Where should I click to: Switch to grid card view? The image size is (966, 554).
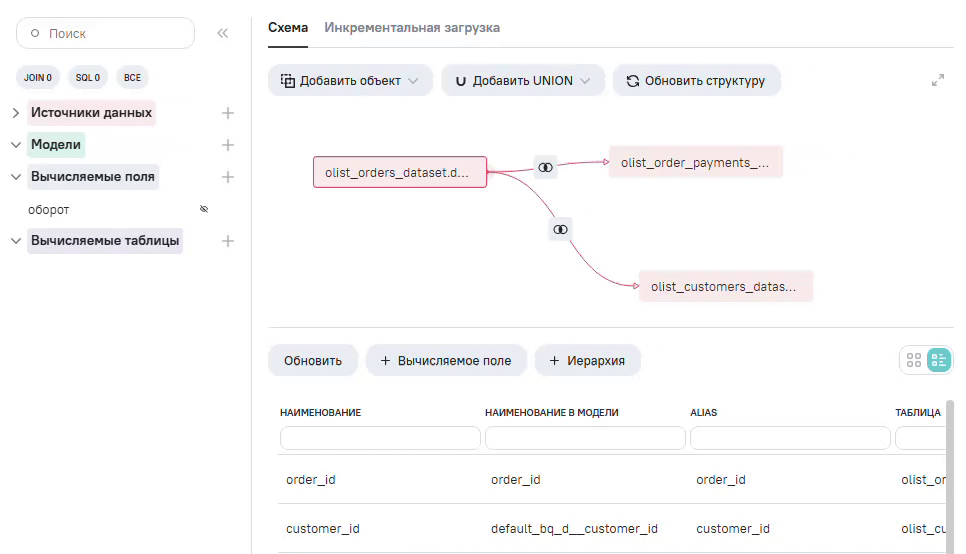pos(913,361)
